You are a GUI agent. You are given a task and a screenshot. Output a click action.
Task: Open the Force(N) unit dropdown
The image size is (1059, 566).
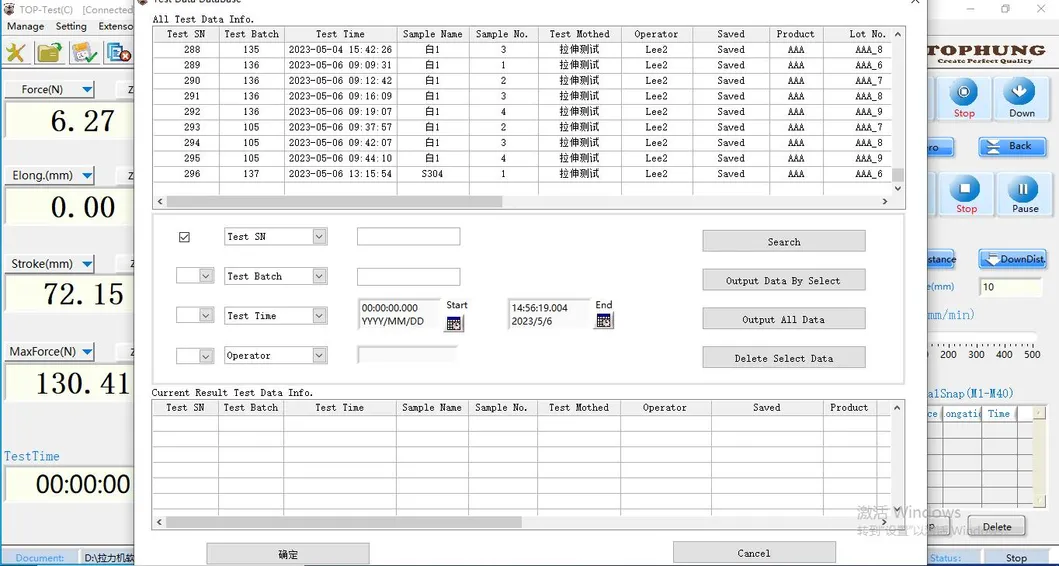pyautogui.click(x=87, y=90)
